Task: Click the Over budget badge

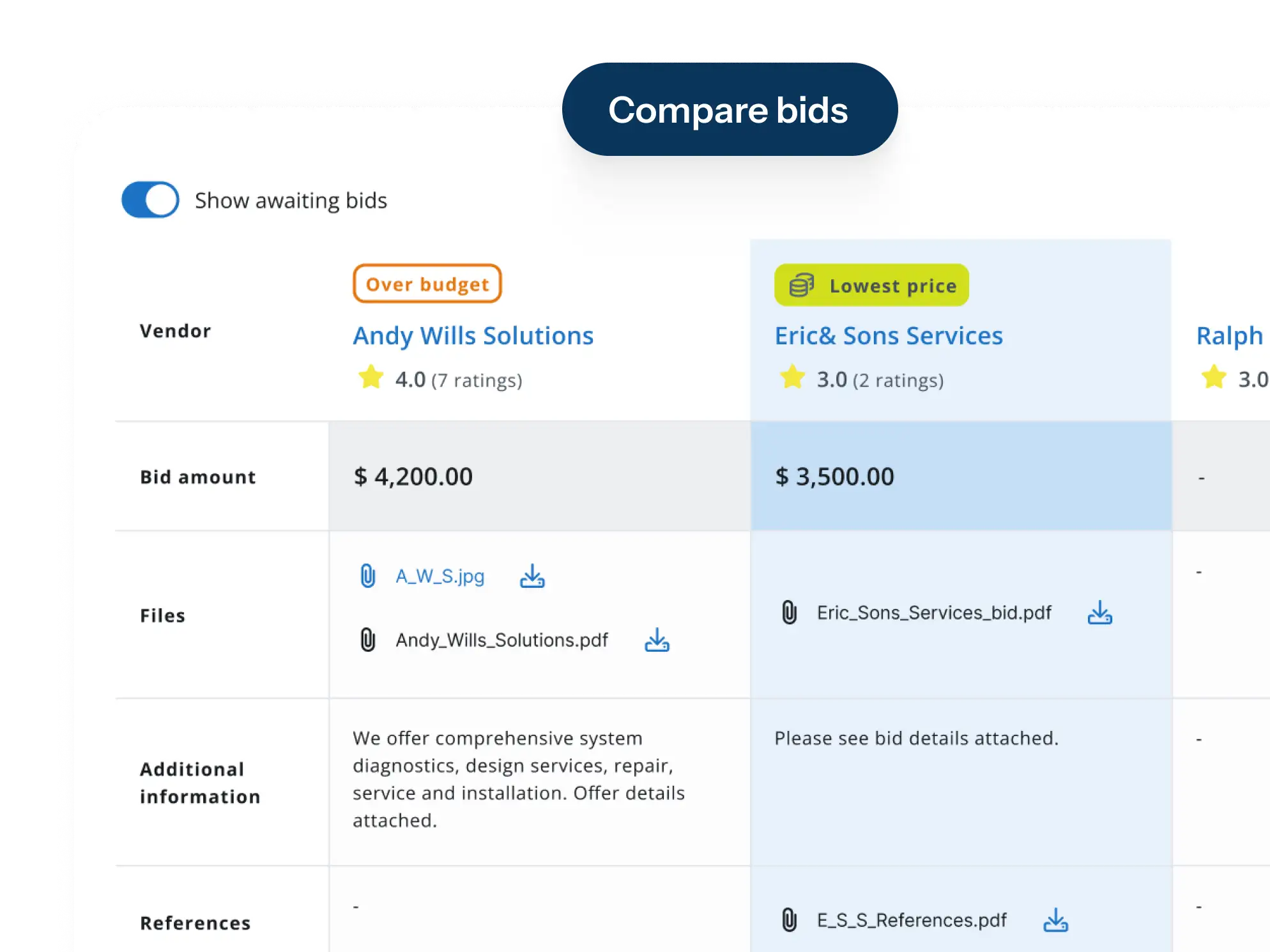Action: pos(427,284)
